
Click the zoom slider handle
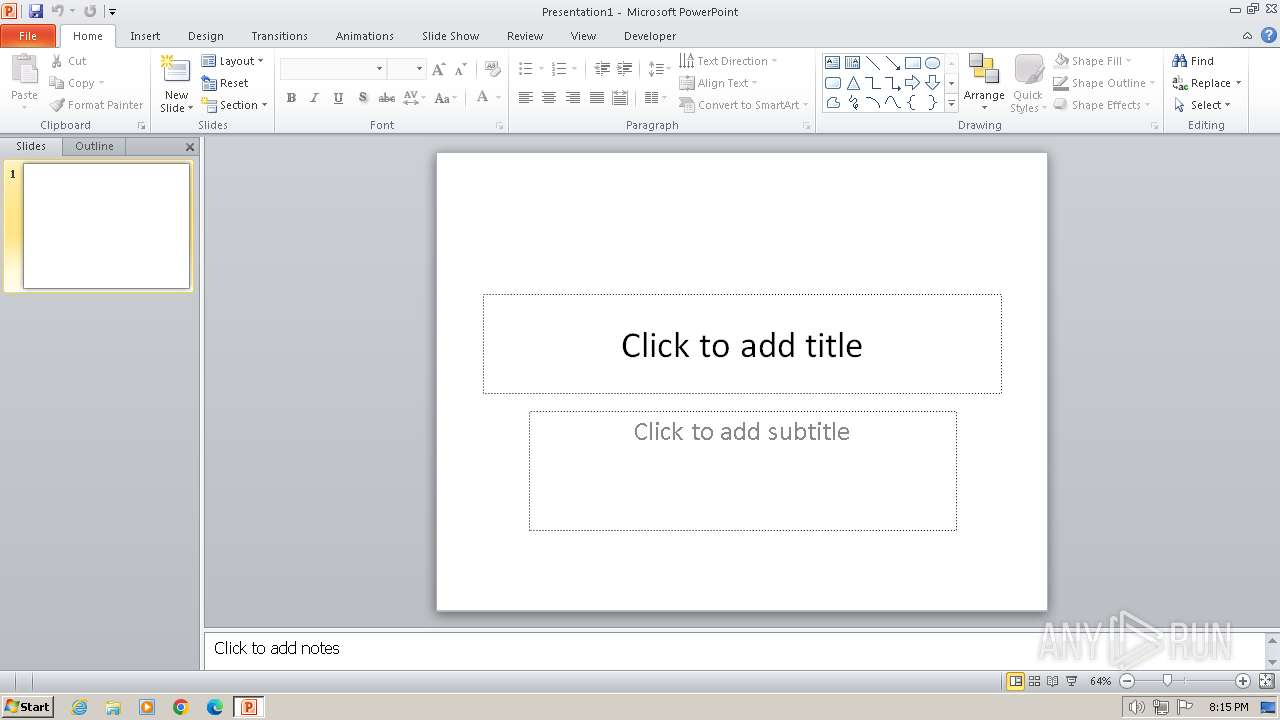pyautogui.click(x=1167, y=681)
